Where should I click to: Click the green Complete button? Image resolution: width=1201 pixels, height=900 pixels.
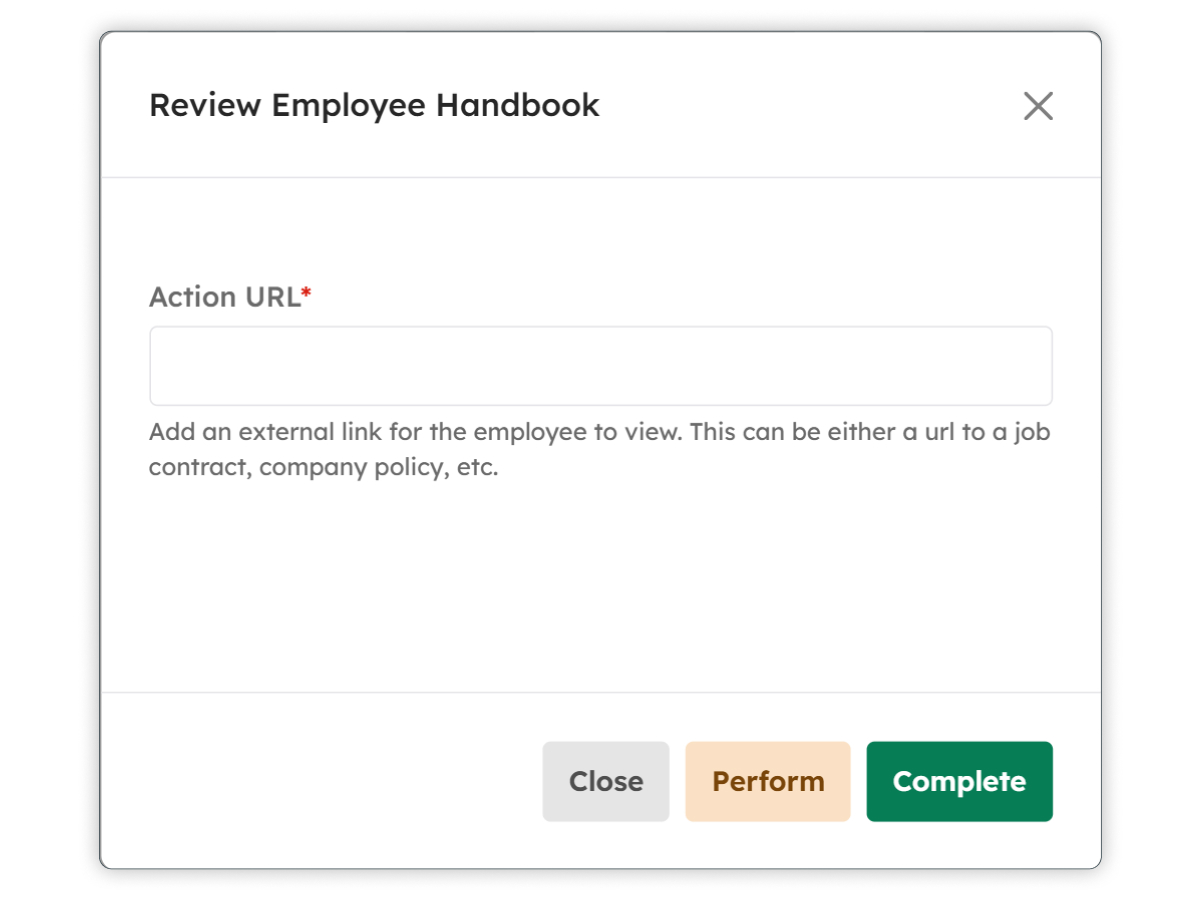(959, 781)
